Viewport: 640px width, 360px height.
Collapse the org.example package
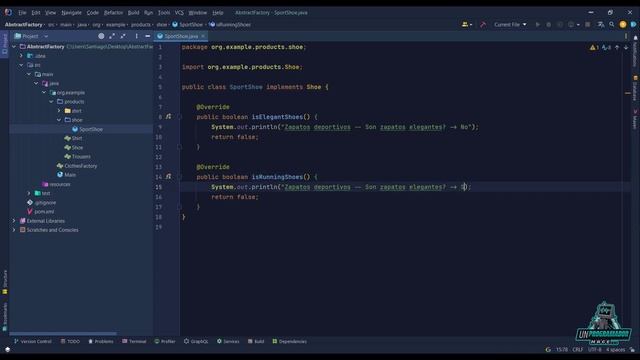click(x=44, y=93)
